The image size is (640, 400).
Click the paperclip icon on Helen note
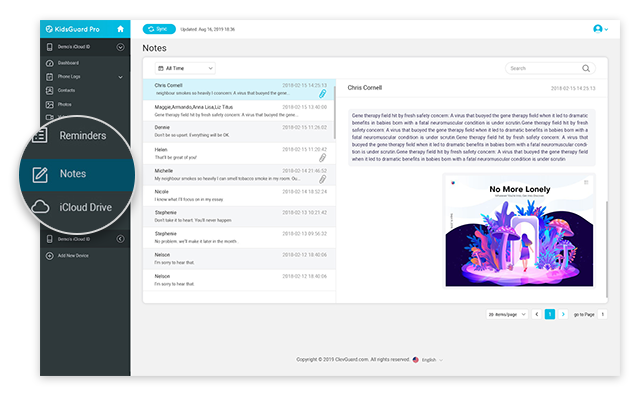pos(322,158)
